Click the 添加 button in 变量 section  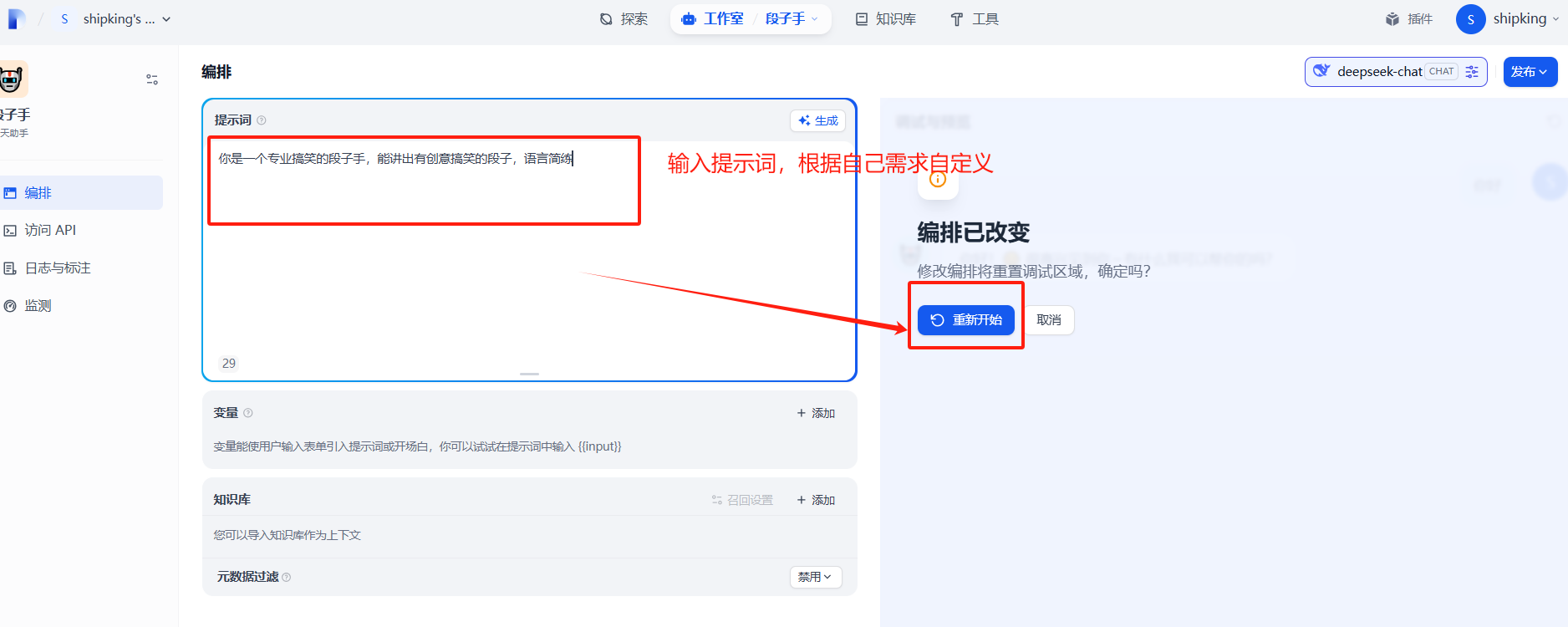[816, 413]
